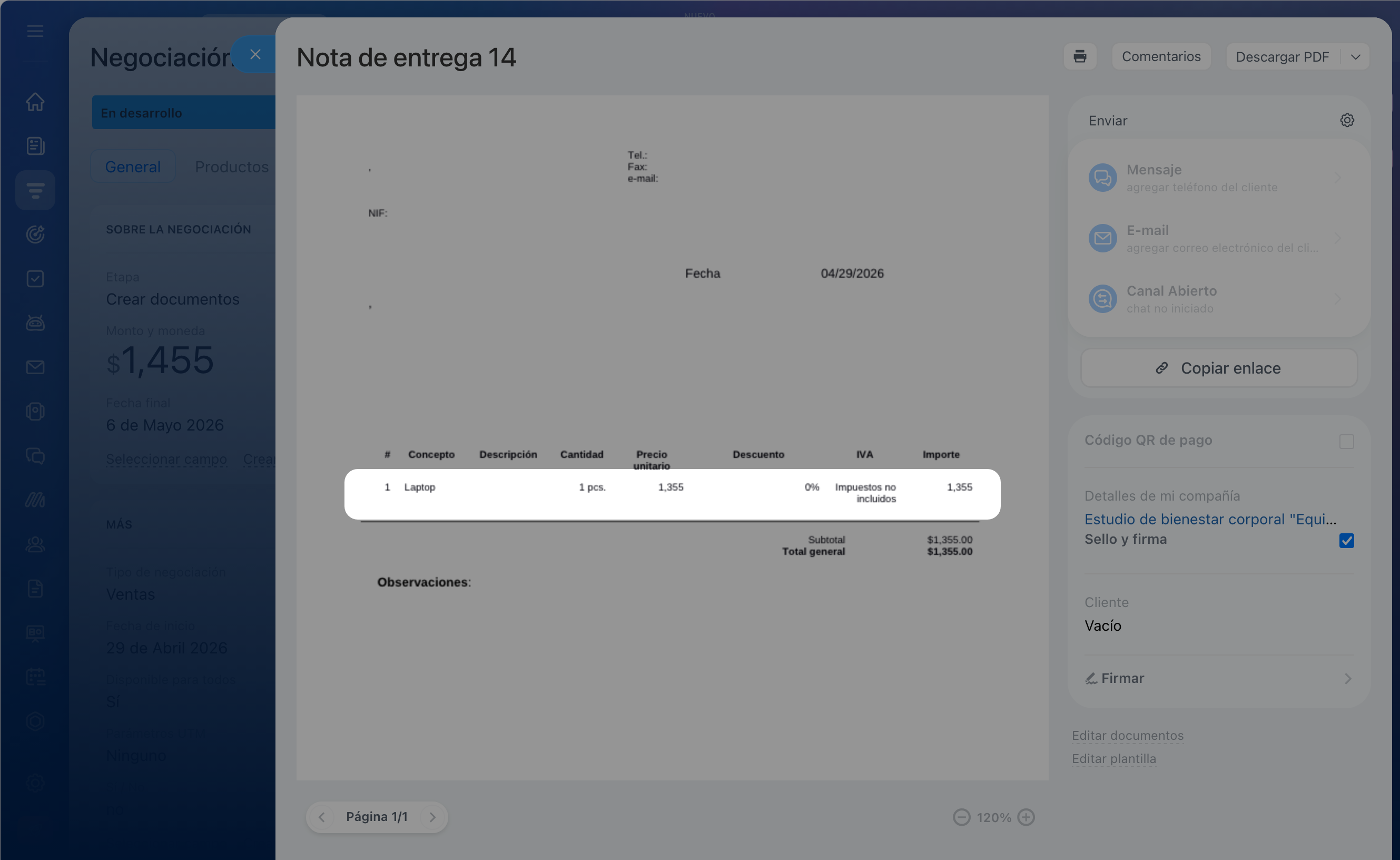
Task: Switch to the Productos tab
Action: click(231, 167)
